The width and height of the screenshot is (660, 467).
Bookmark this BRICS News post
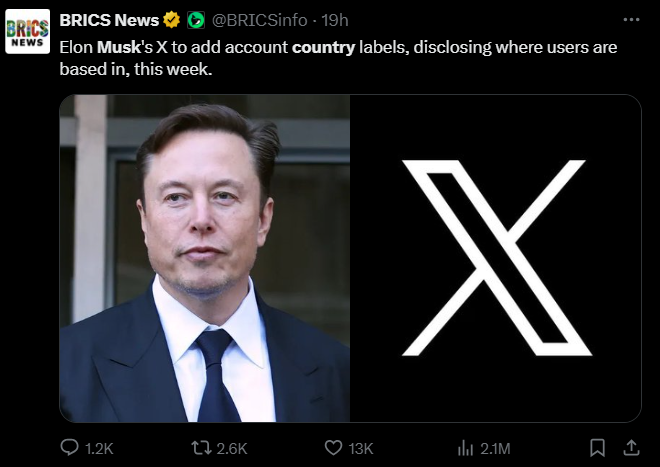[x=597, y=447]
